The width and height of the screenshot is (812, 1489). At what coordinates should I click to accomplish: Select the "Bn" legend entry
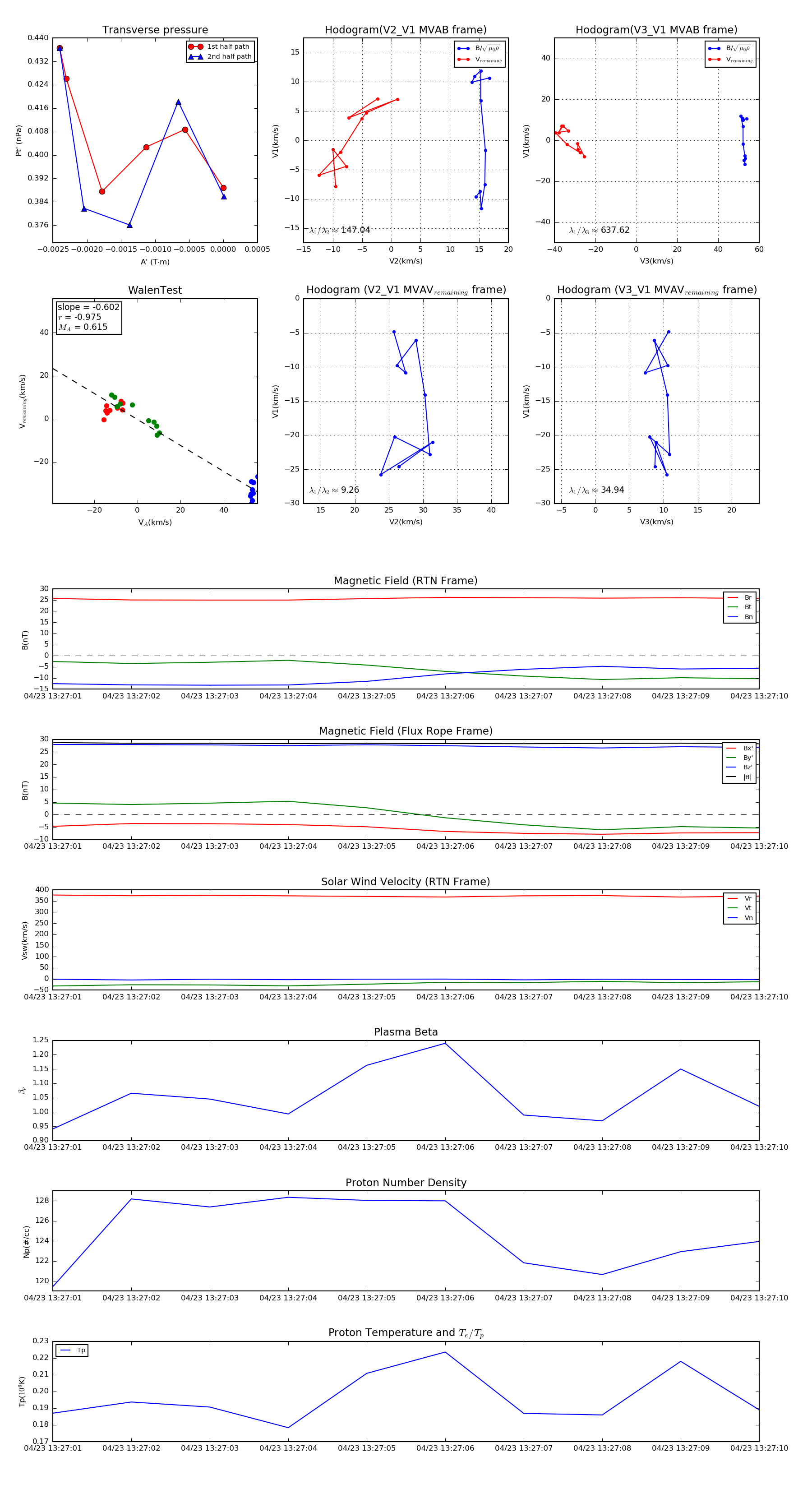pos(740,617)
